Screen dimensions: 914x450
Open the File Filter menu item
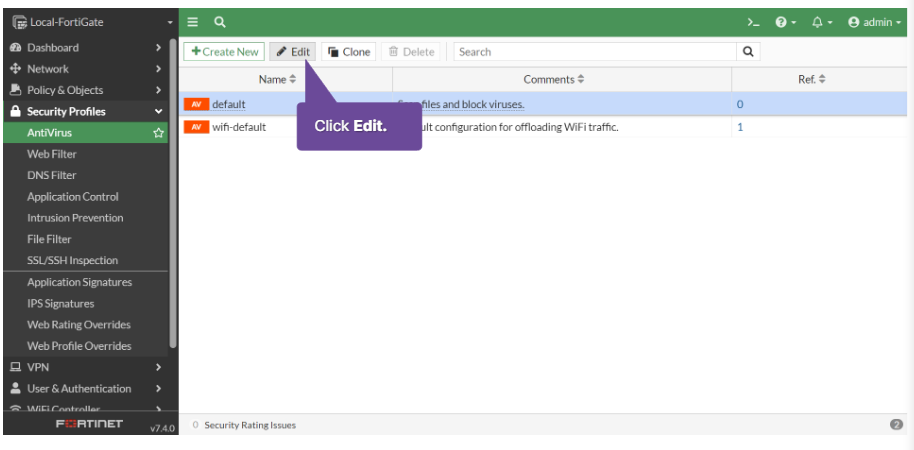click(x=50, y=239)
